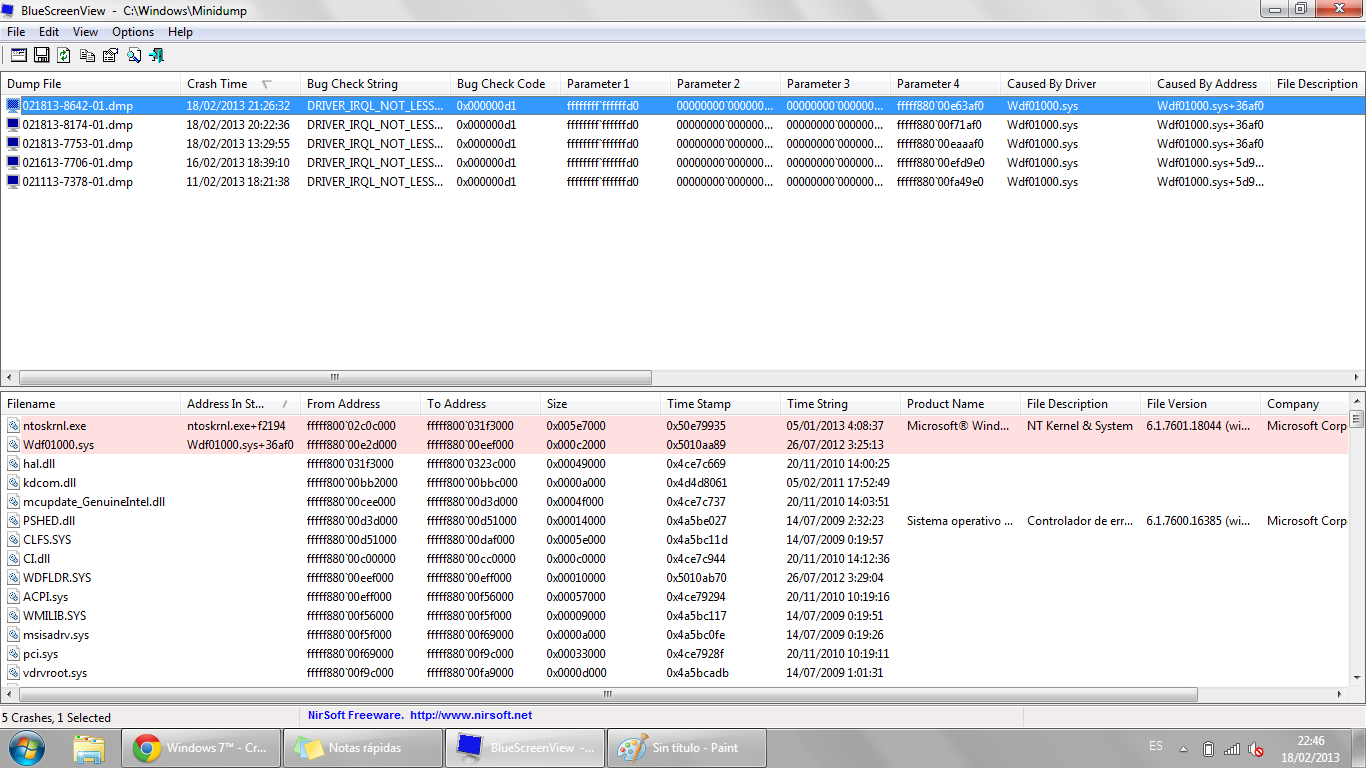Open the Help menu

point(180,32)
